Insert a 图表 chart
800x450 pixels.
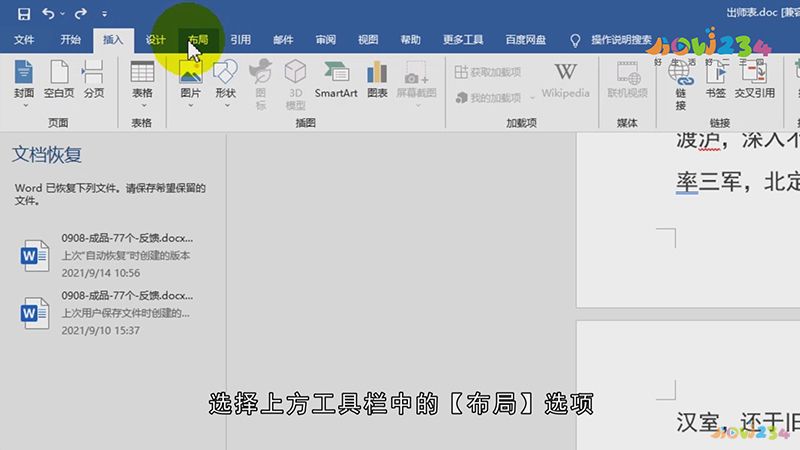click(377, 79)
